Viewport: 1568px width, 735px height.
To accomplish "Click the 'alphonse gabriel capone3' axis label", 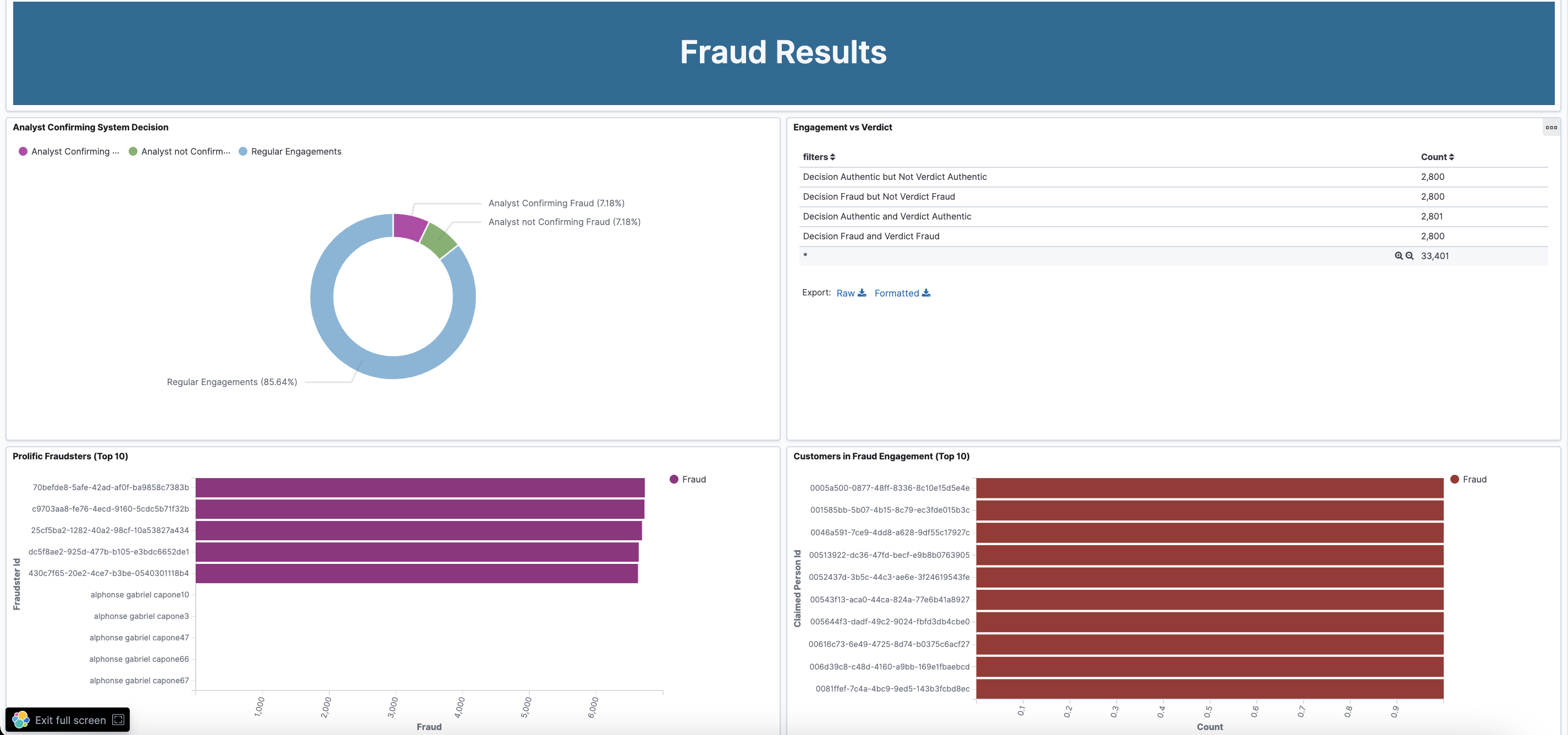I will coord(141,616).
